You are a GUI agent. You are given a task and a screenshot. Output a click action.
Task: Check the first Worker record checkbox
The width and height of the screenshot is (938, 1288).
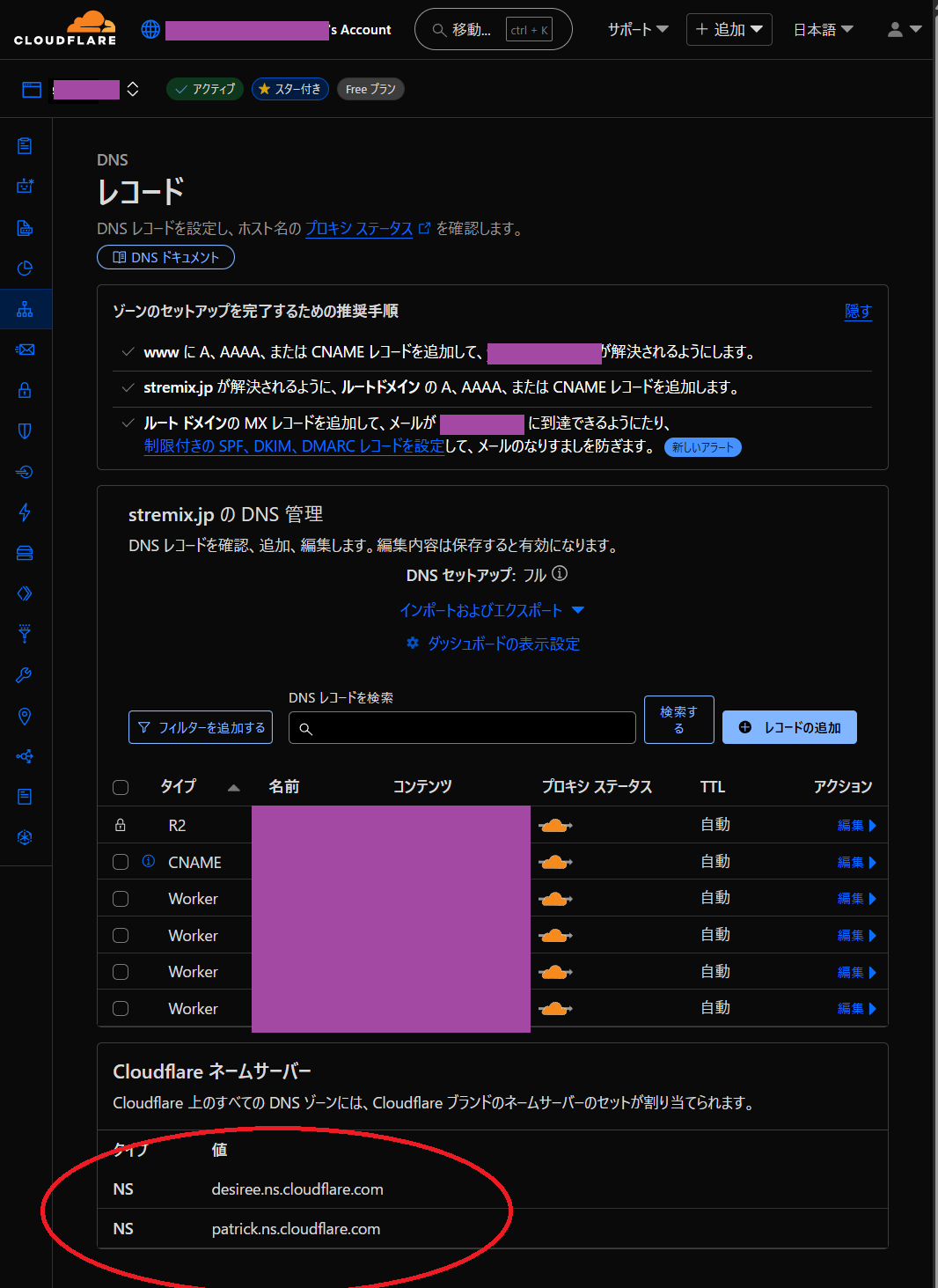coord(121,899)
